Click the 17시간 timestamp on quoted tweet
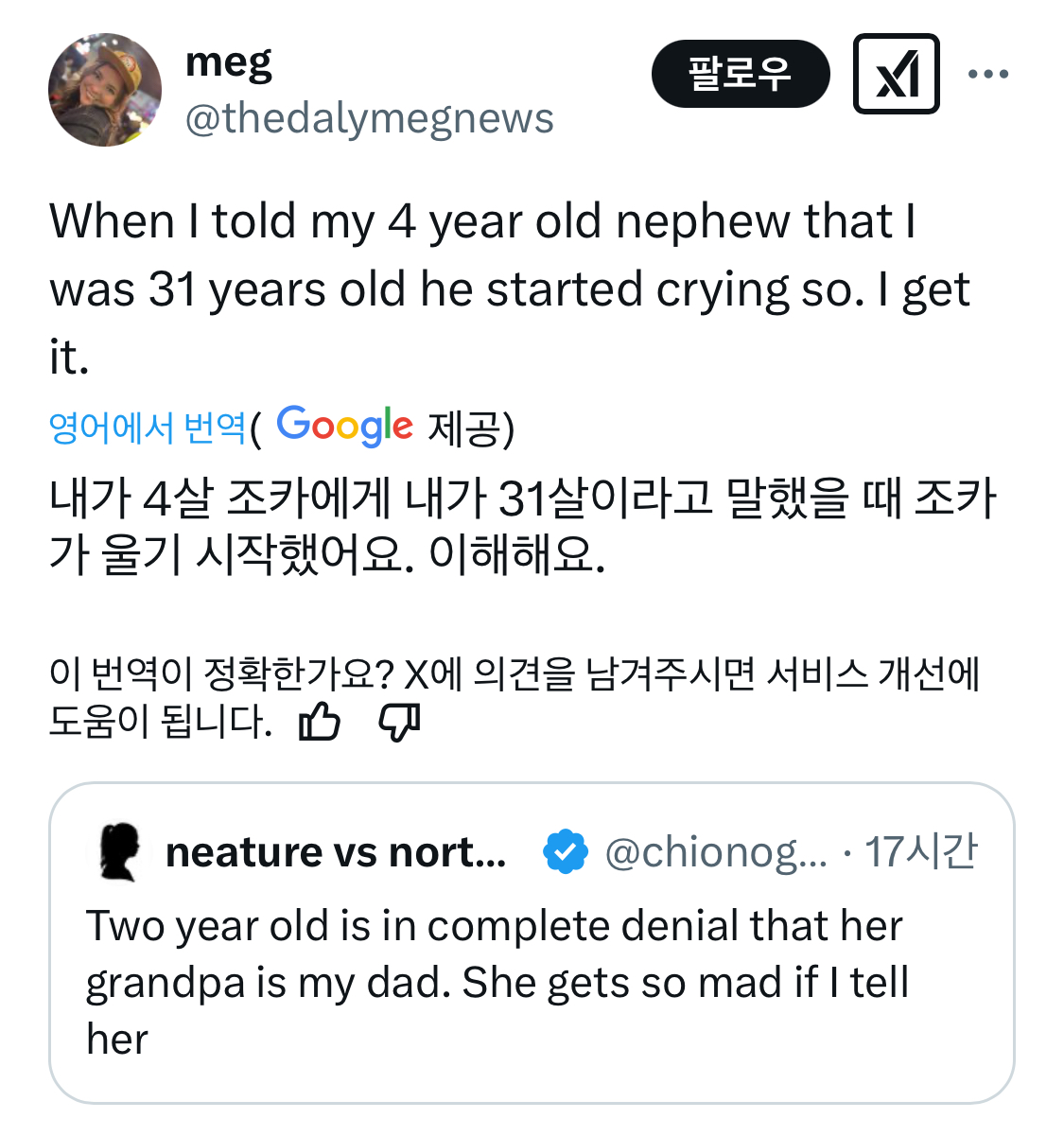The width and height of the screenshot is (1064, 1136). coord(921,852)
